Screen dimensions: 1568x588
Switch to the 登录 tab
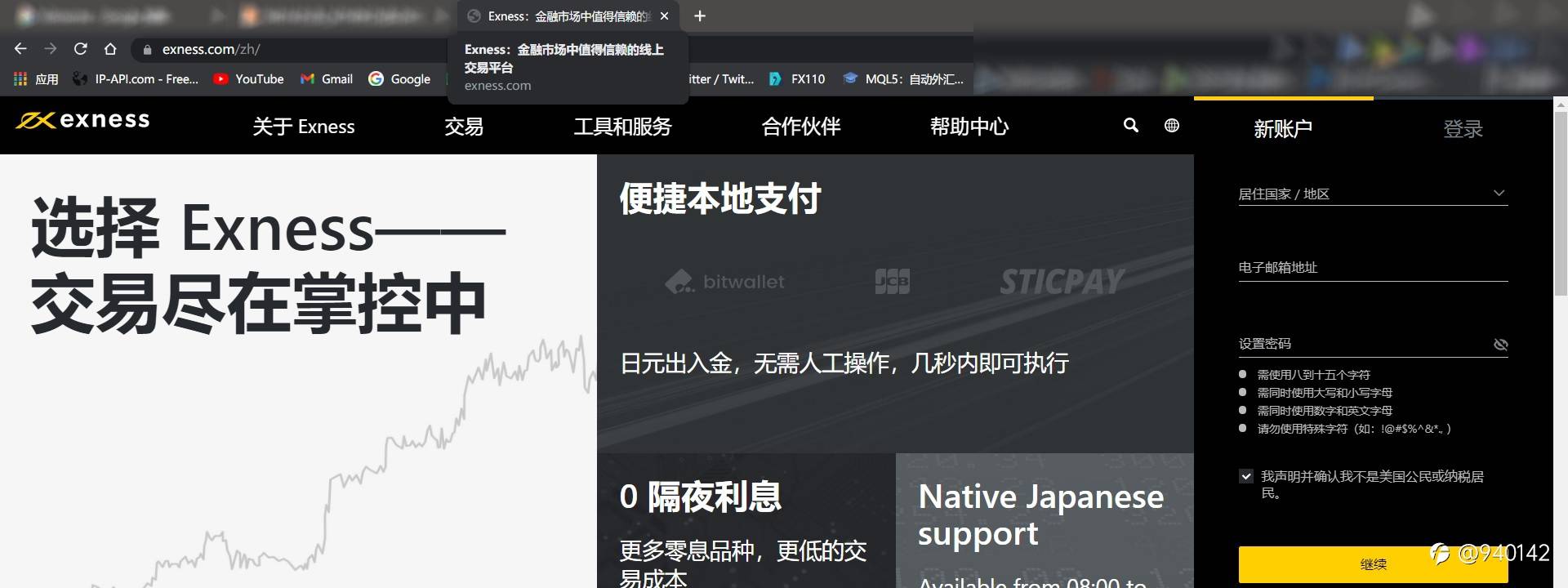click(1463, 128)
